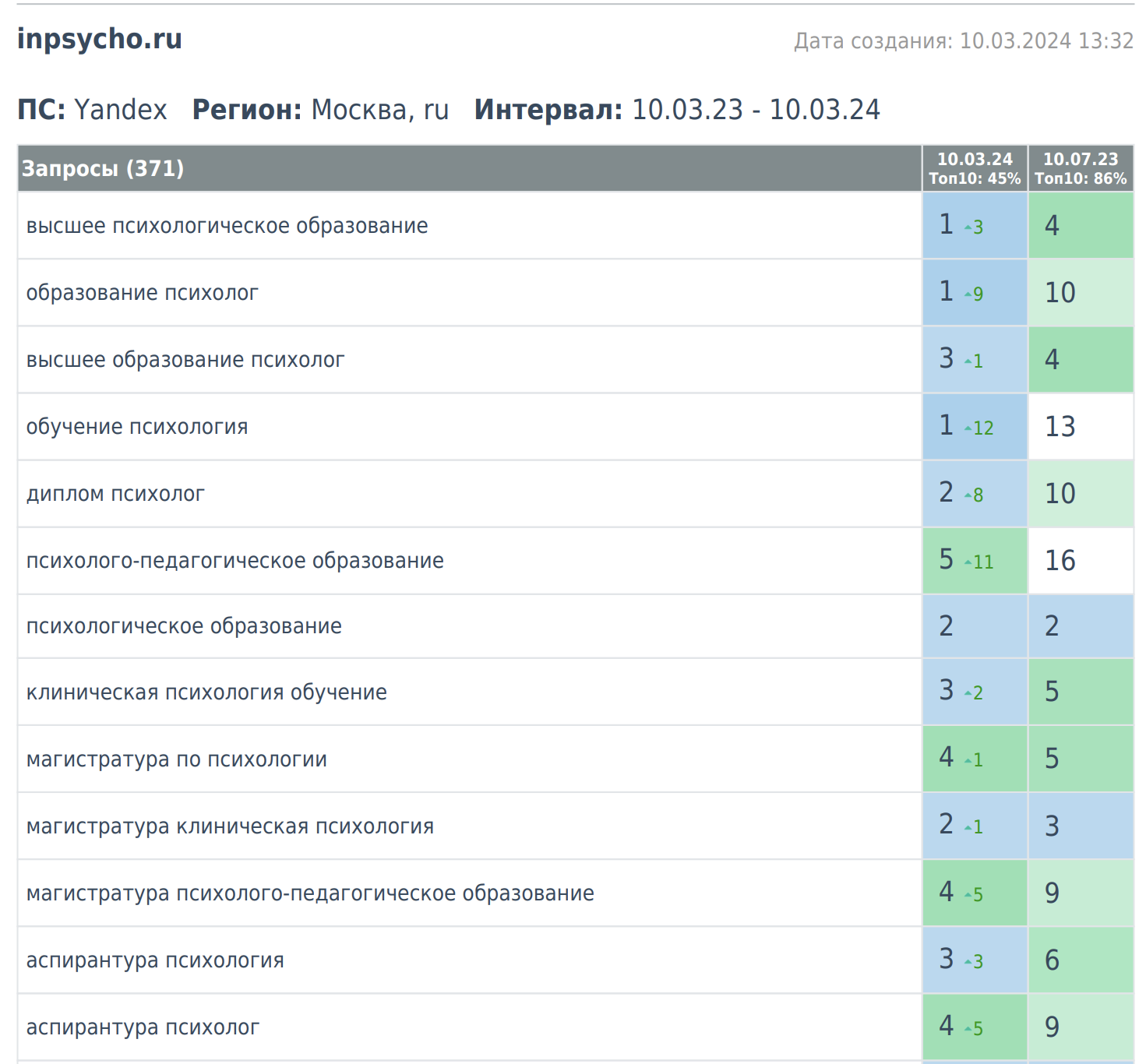This screenshot has height=1064, width=1139.
Task: Click position 16 for психолого-педагогическое образование
Action: 1081,561
